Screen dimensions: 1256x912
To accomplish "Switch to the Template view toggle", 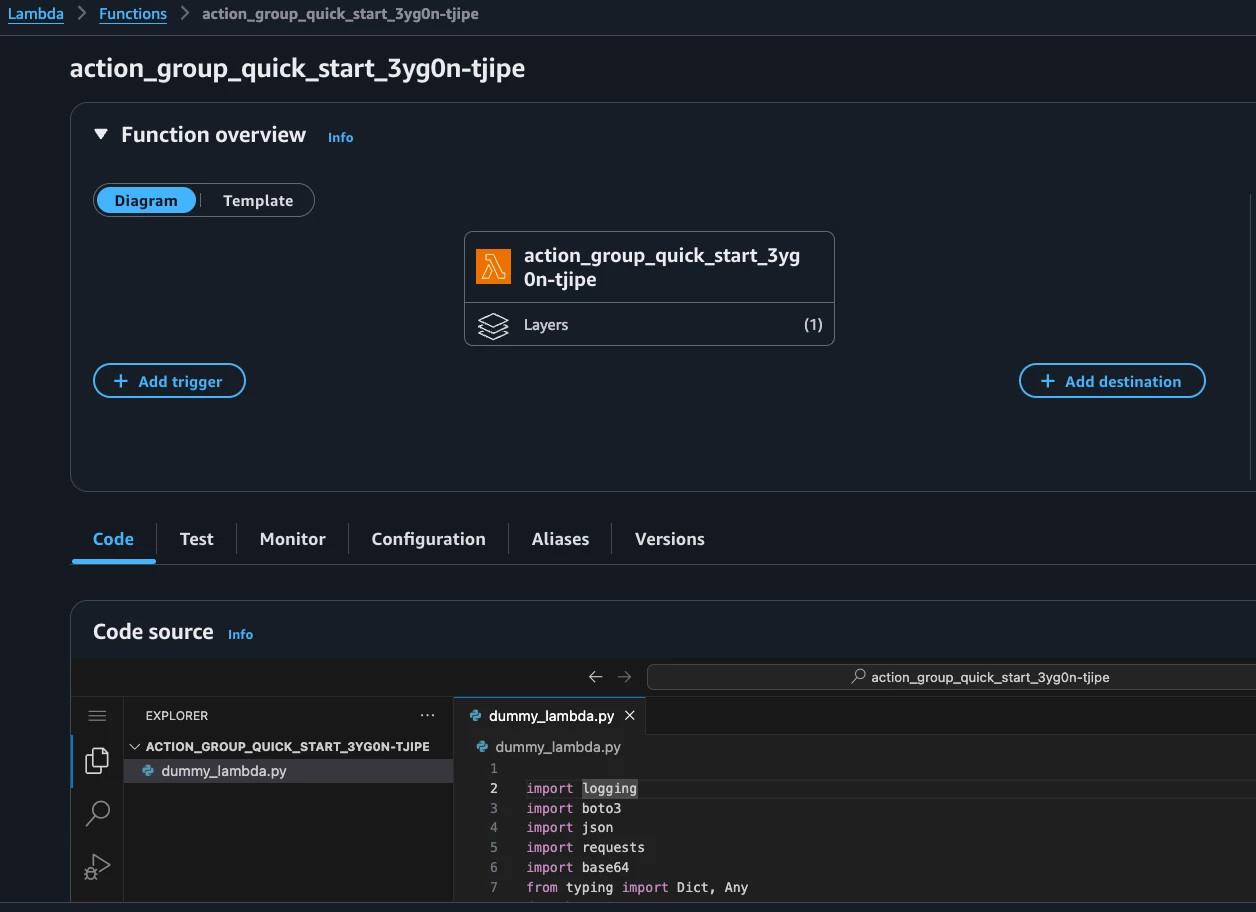I will coord(258,200).
